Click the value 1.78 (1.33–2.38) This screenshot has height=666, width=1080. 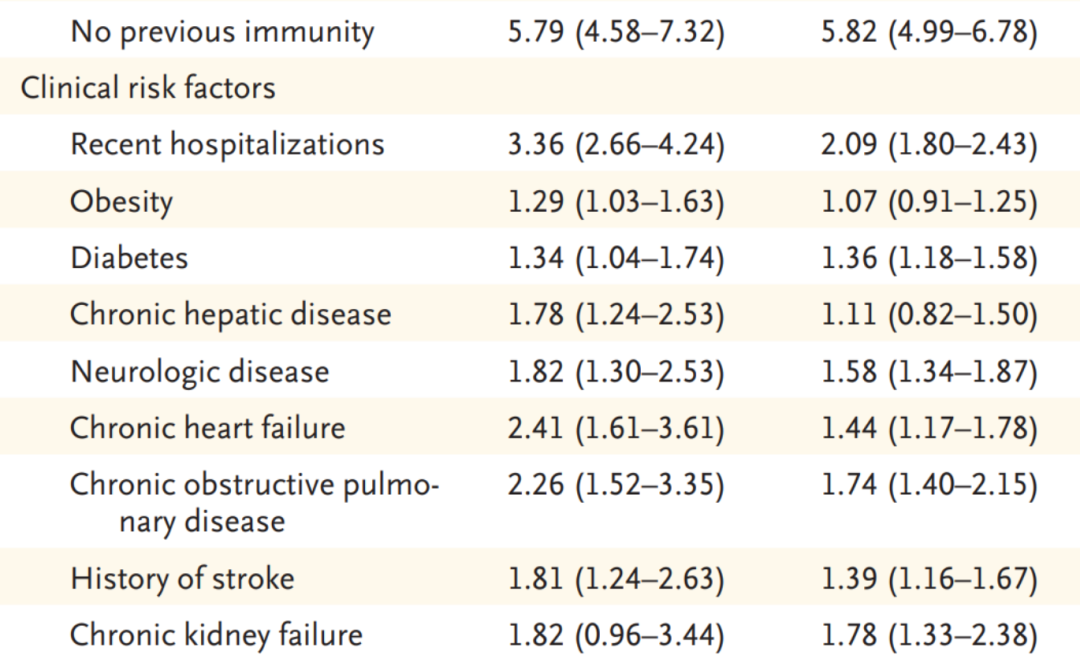929,635
